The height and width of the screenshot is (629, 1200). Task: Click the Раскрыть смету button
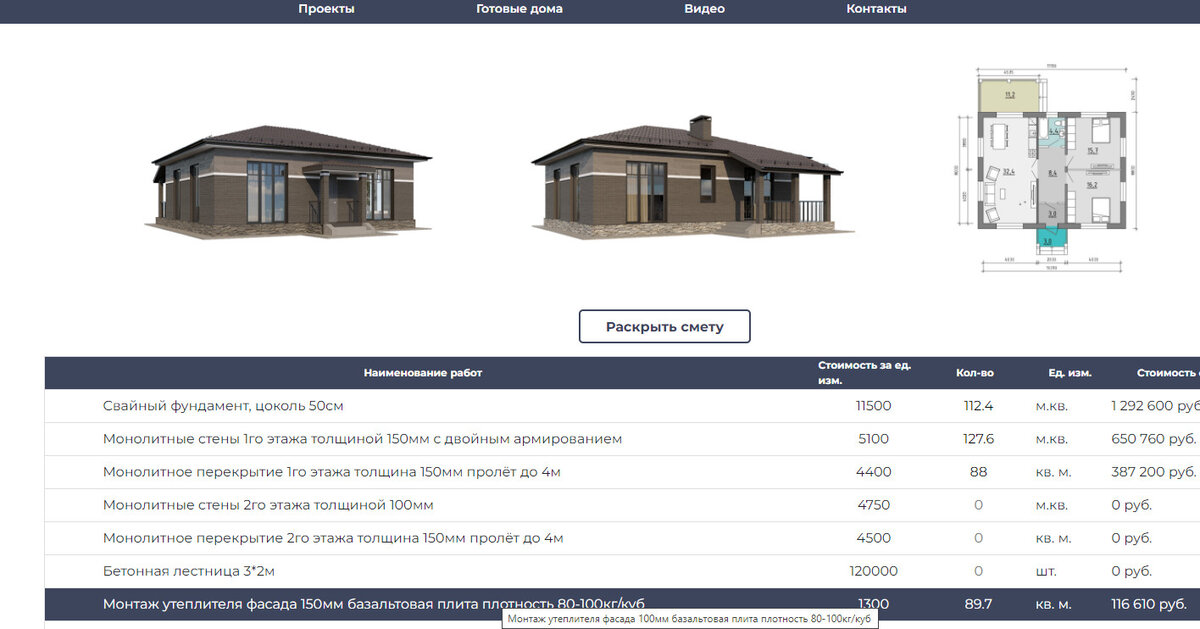coord(664,327)
